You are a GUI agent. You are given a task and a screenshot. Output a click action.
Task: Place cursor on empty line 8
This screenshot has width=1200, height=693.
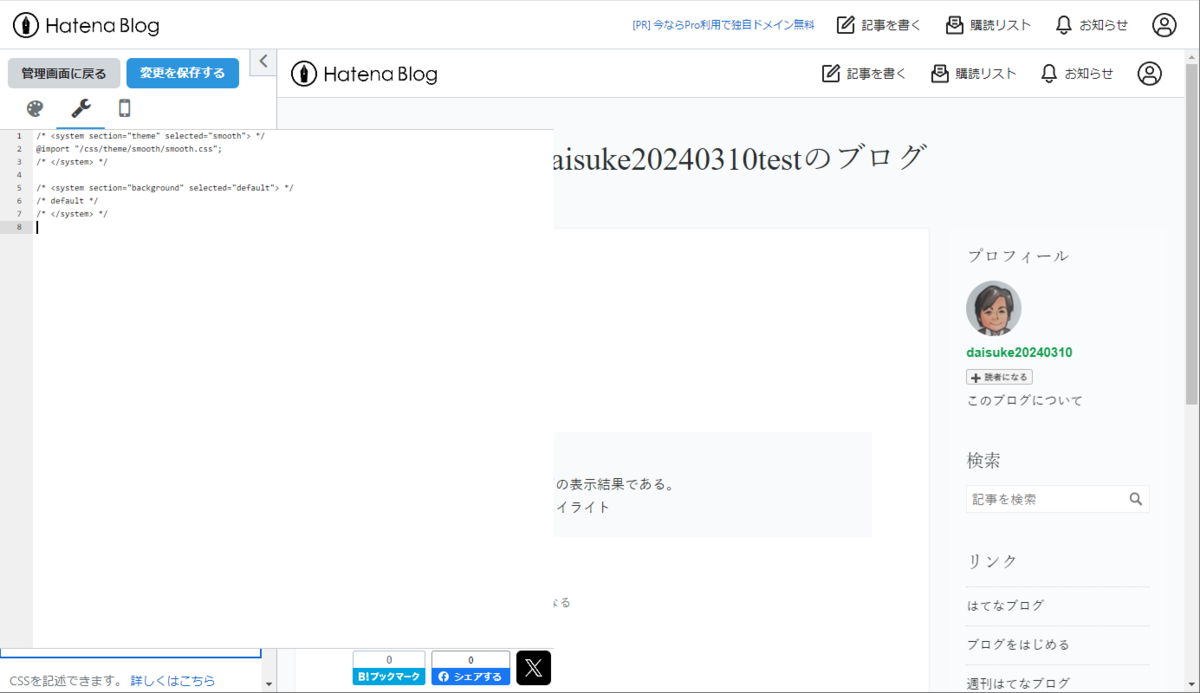(x=293, y=227)
